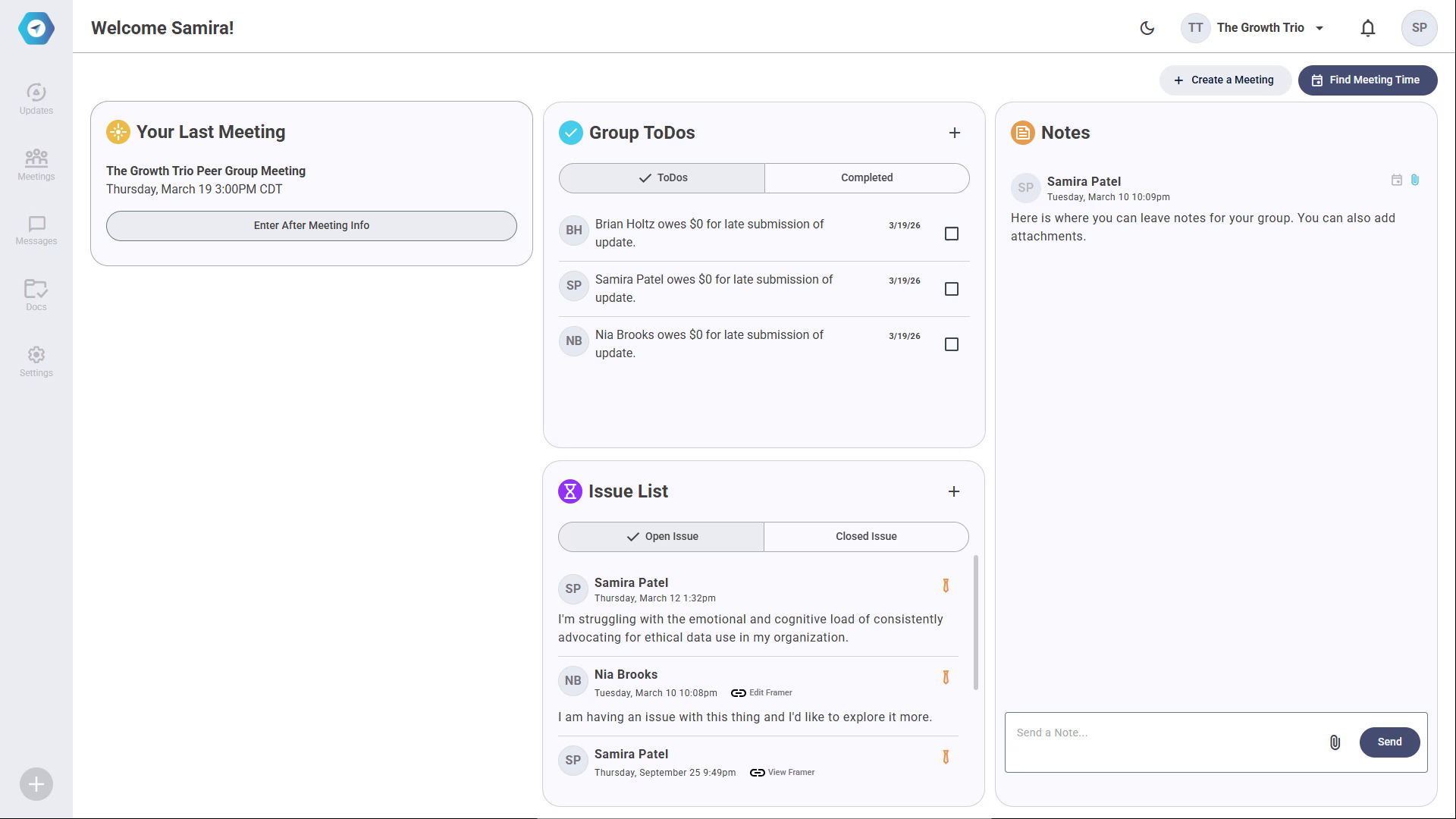Viewport: 1456px width, 819px height.
Task: Open notifications bell
Action: click(x=1367, y=28)
